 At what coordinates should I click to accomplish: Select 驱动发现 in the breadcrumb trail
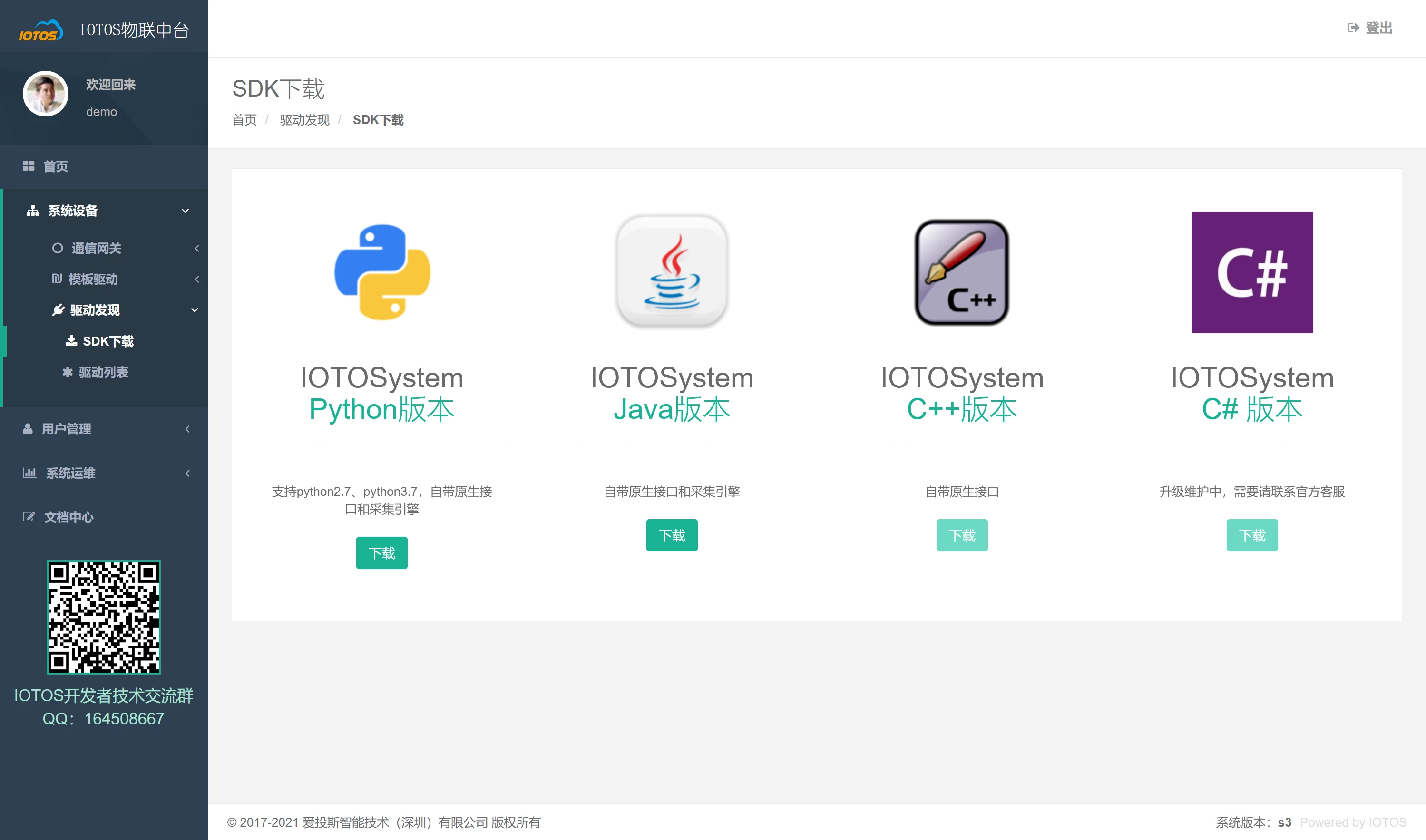[304, 120]
